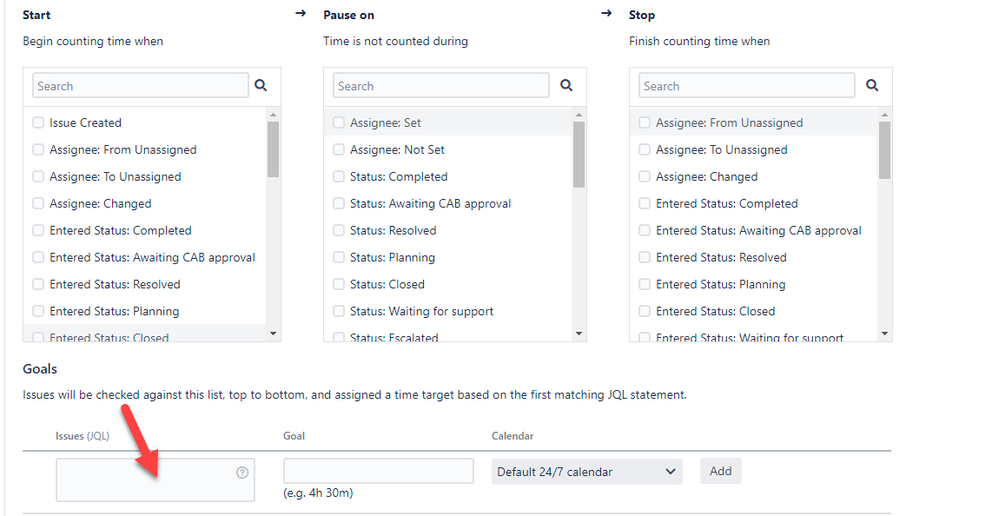Click the Stop column search field
Screen dimensions: 999x516
coord(746,86)
